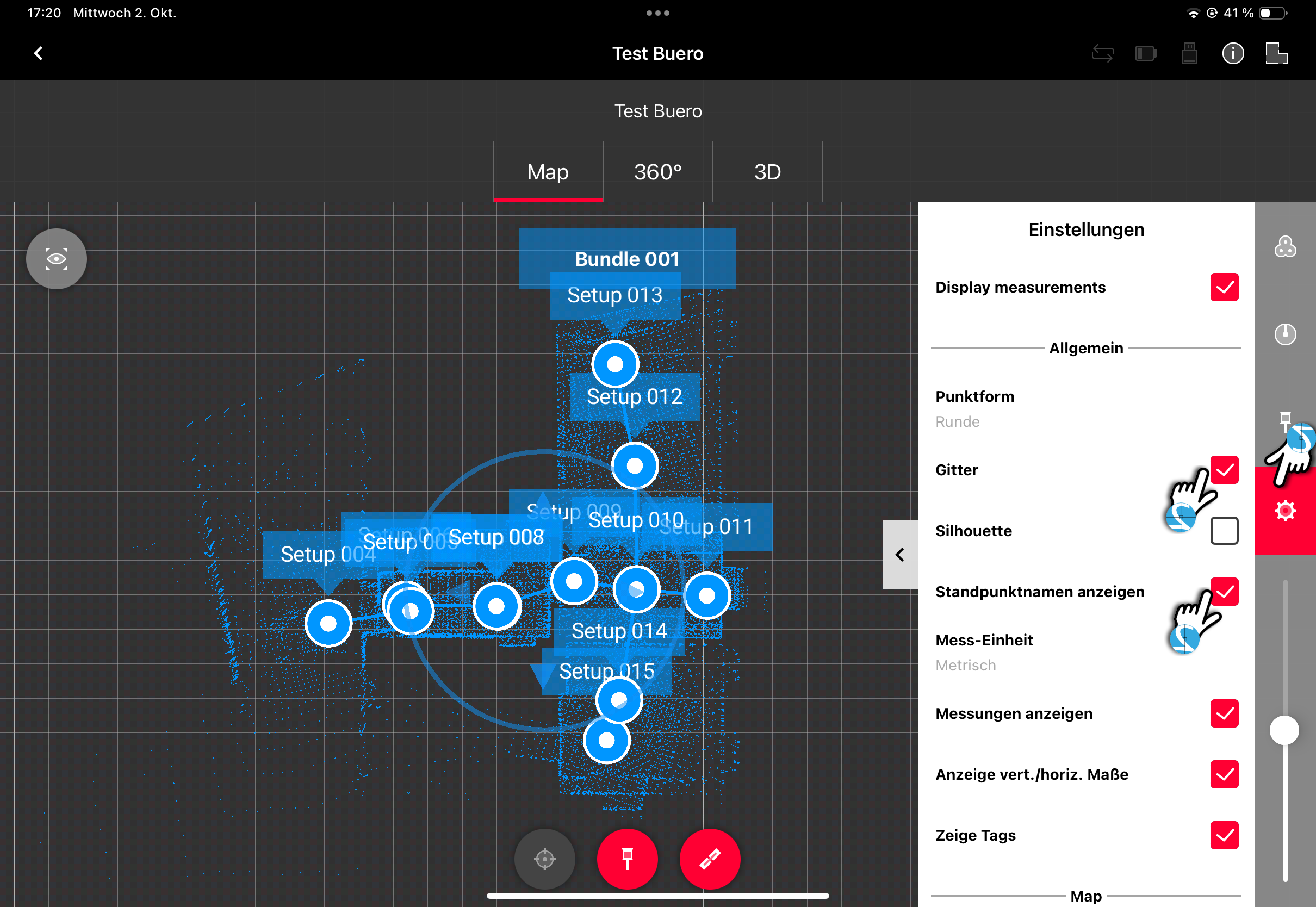The height and width of the screenshot is (907, 1316).
Task: Switch to the 3D tab
Action: 767,172
